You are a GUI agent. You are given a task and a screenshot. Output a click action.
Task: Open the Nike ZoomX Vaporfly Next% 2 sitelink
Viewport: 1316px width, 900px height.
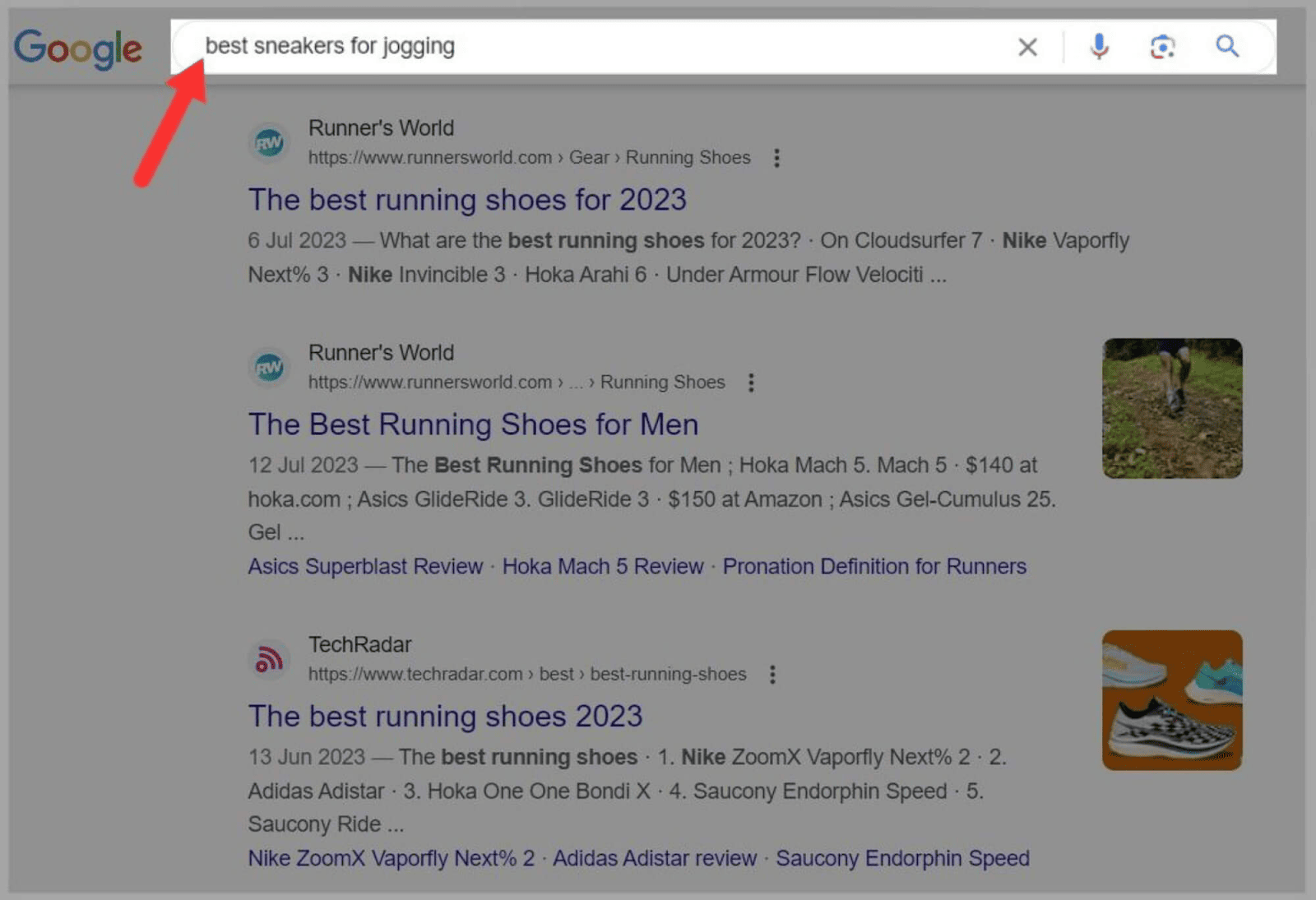coord(391,858)
